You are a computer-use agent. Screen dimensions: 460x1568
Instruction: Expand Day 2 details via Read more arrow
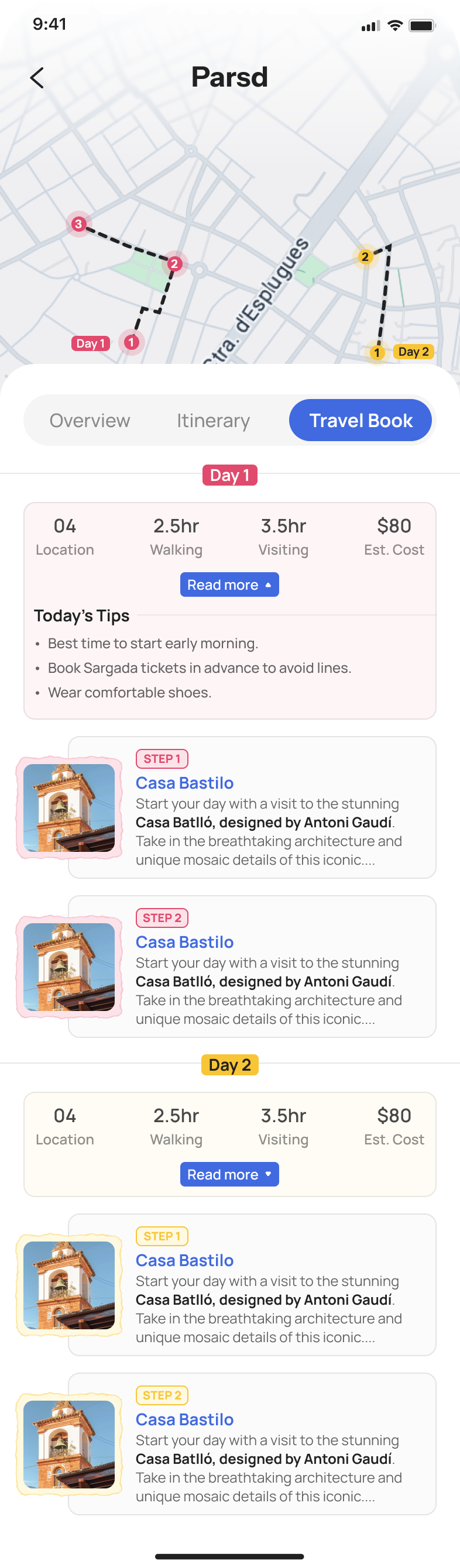[229, 1174]
